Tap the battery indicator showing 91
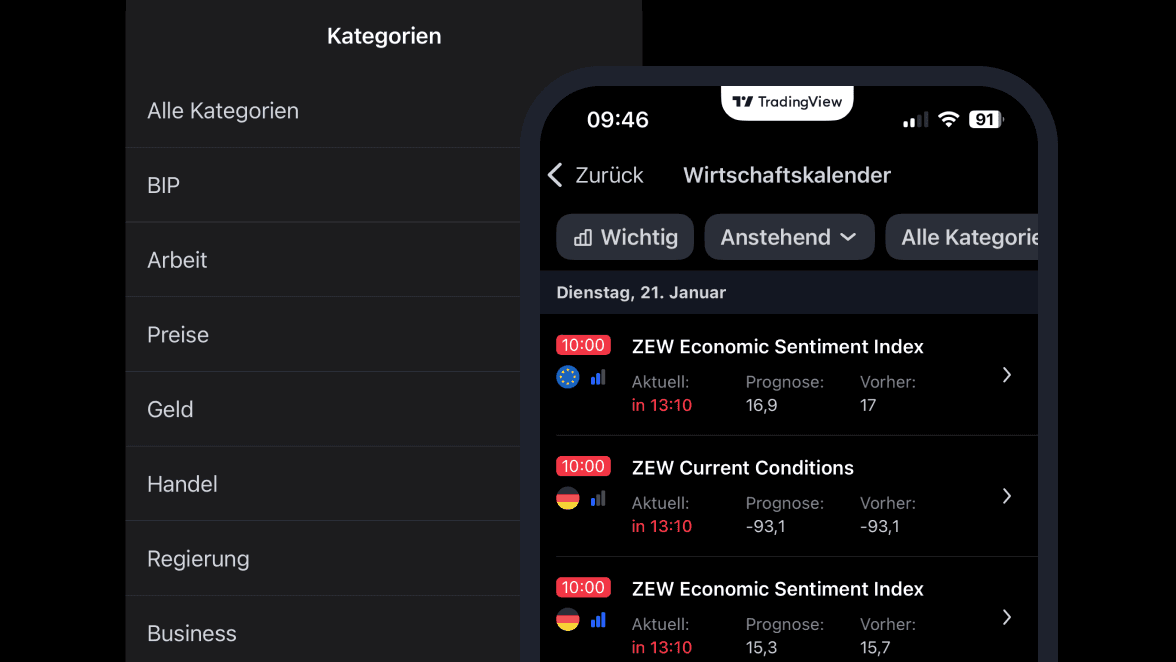The width and height of the screenshot is (1176, 662). coord(985,119)
